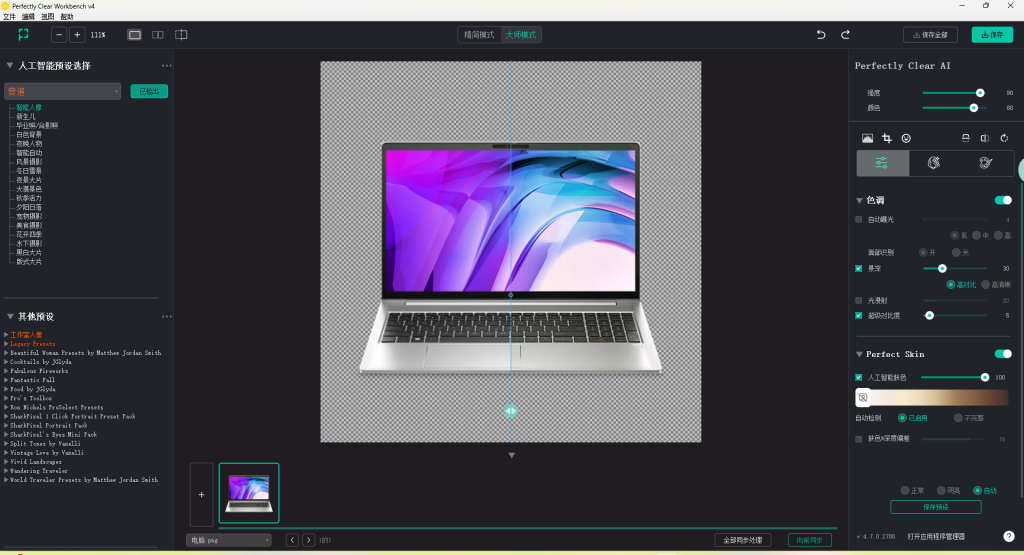Open the help question mark icon
This screenshot has height=555, width=1024.
point(1008,536)
